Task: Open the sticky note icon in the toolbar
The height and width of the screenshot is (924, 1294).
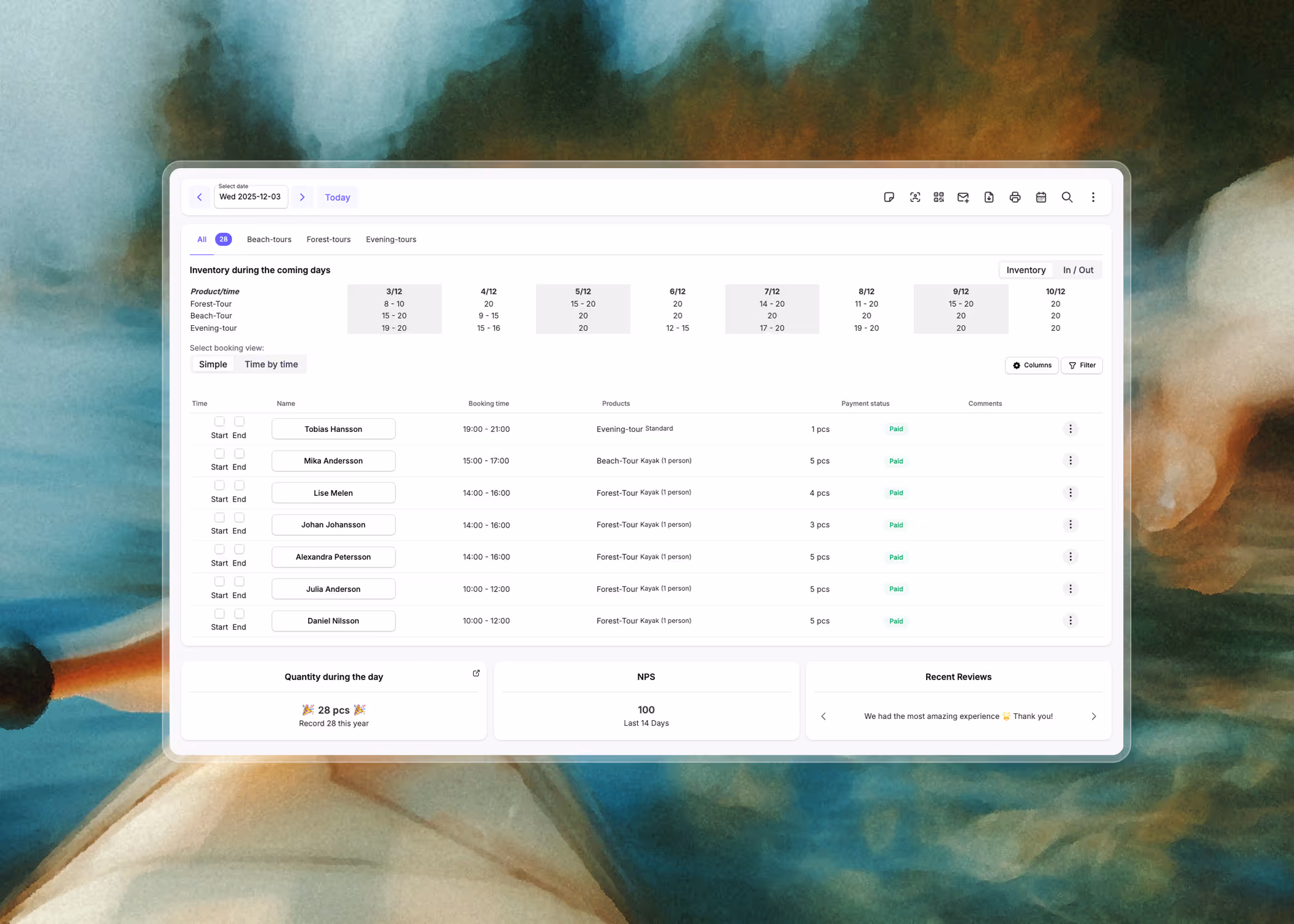Action: [889, 197]
